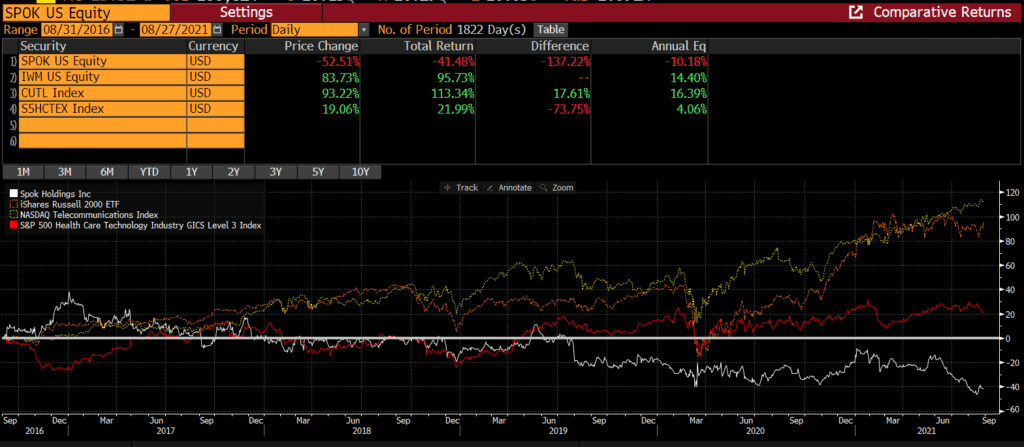This screenshot has width=1024, height=447.
Task: Click the NASDAQ Telecommunications Index legend label
Action: pos(89,215)
